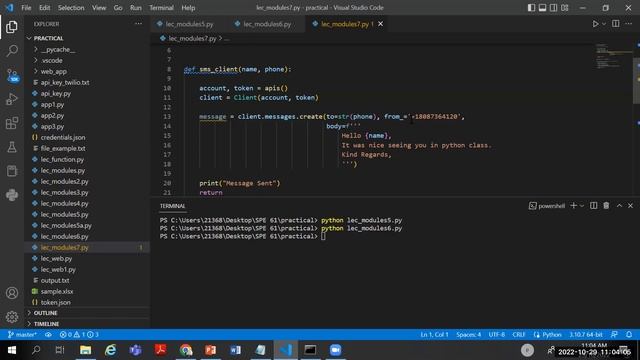Open the Search view in activity bar
Image resolution: width=640 pixels, height=360 pixels.
click(12, 51)
